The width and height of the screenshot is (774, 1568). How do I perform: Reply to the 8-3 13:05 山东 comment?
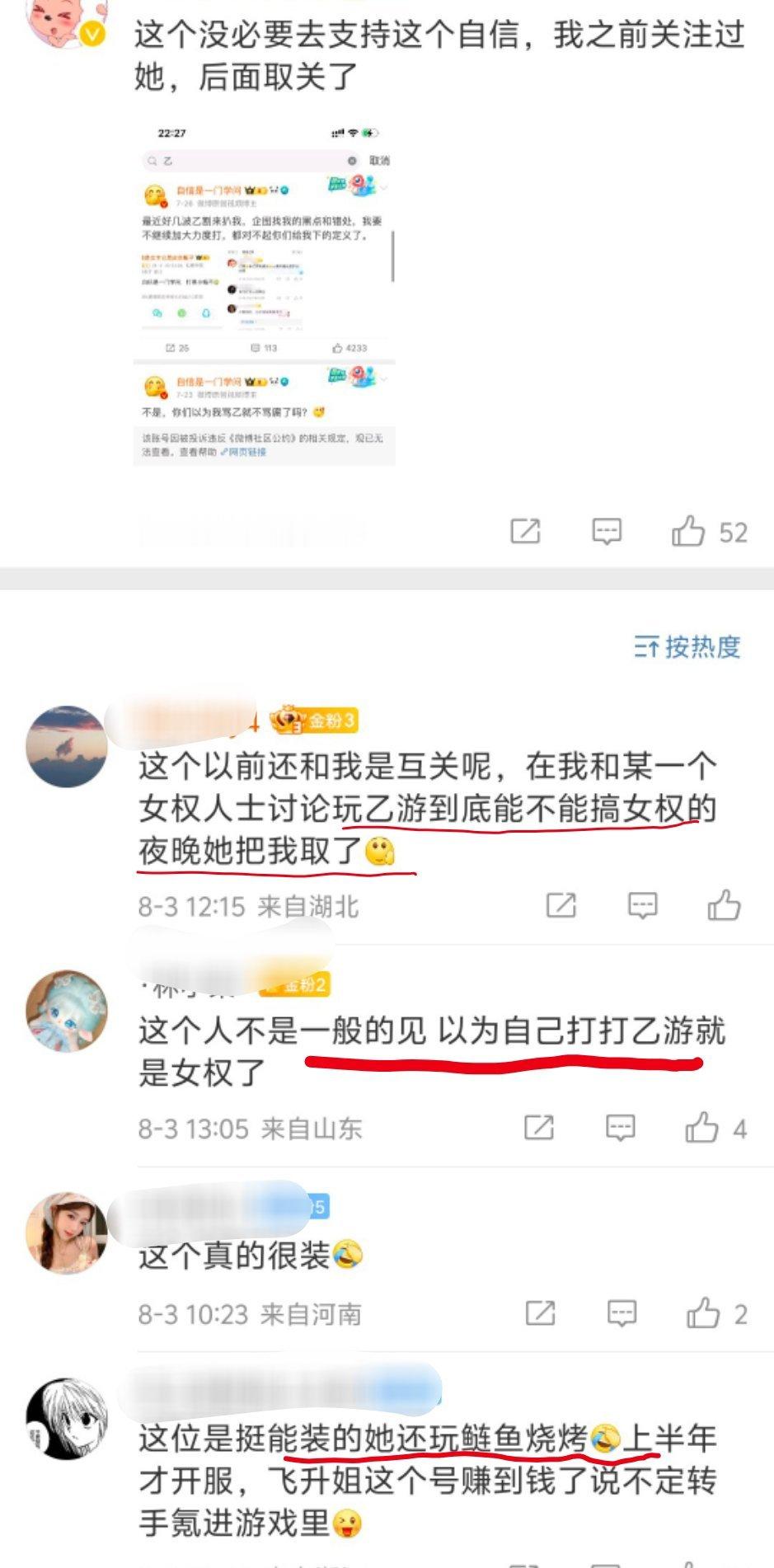point(620,1127)
